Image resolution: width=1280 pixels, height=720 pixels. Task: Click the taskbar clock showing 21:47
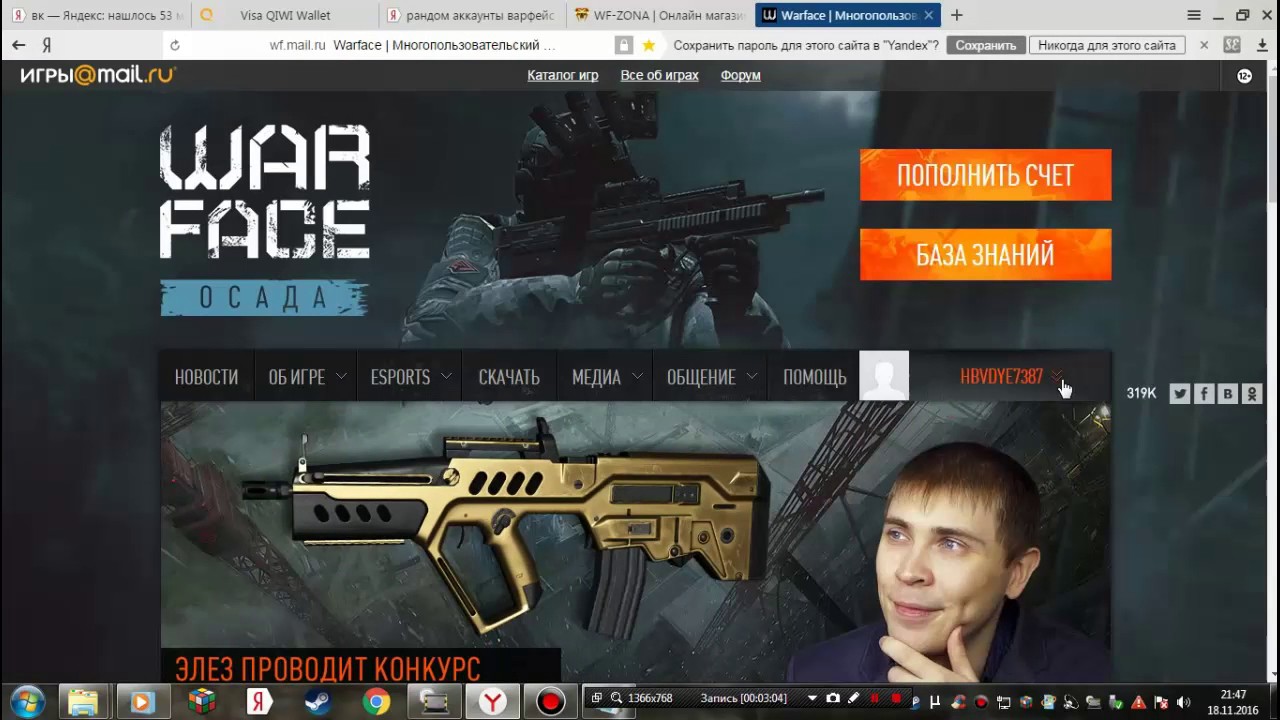(x=1232, y=702)
